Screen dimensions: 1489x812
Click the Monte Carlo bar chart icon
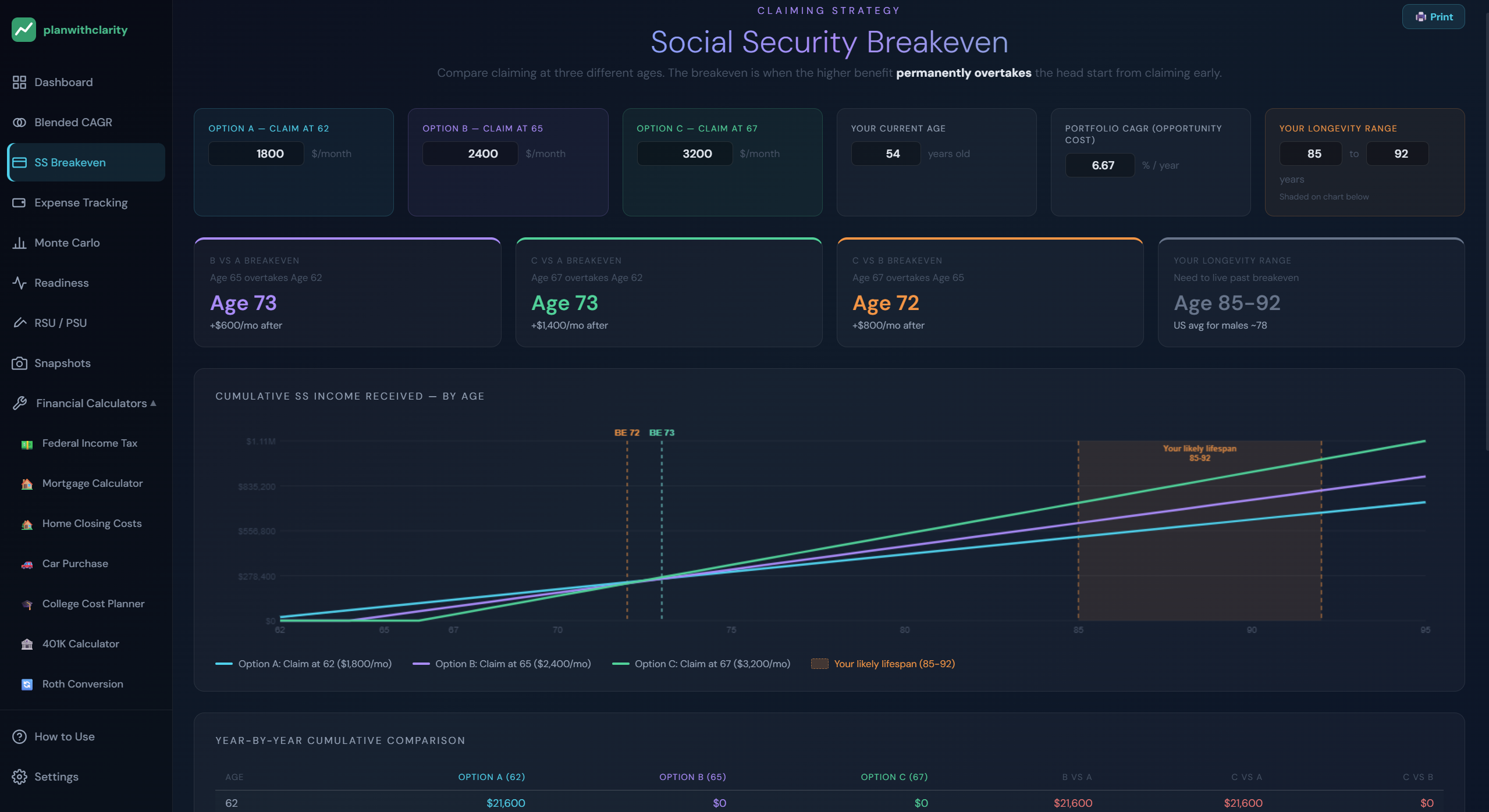(x=19, y=243)
